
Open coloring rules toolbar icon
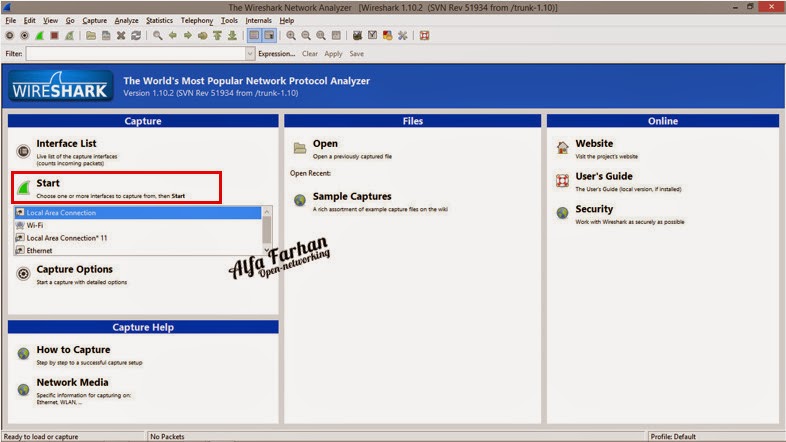click(387, 36)
